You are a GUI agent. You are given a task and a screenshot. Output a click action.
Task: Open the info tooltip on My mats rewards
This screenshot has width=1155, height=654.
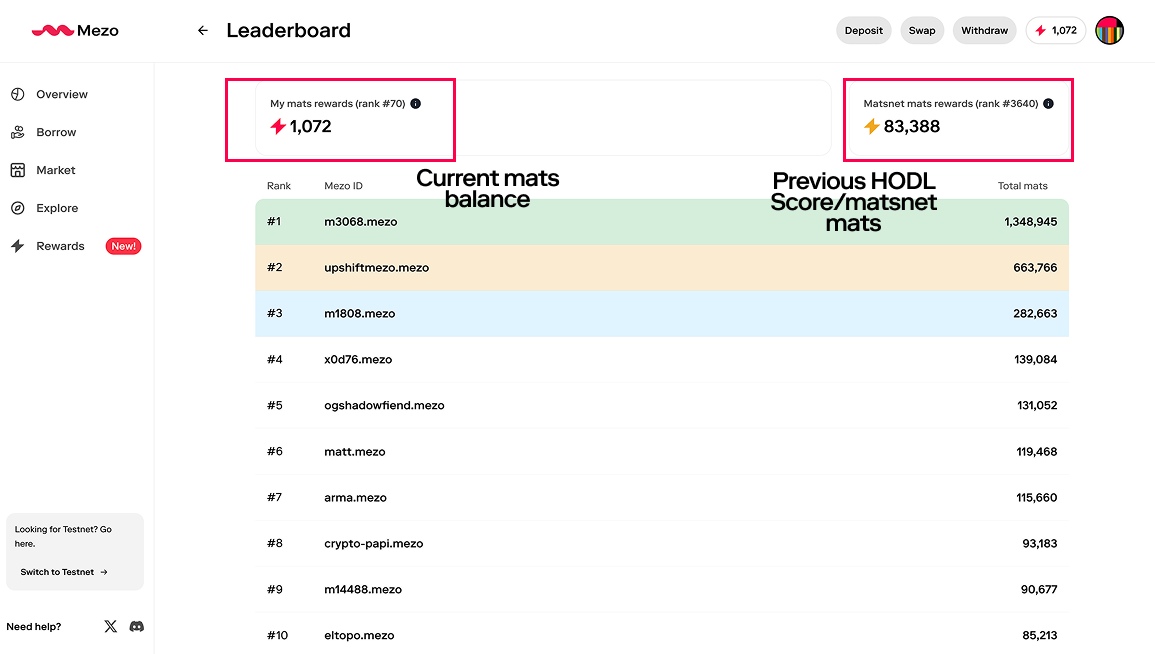pos(417,103)
